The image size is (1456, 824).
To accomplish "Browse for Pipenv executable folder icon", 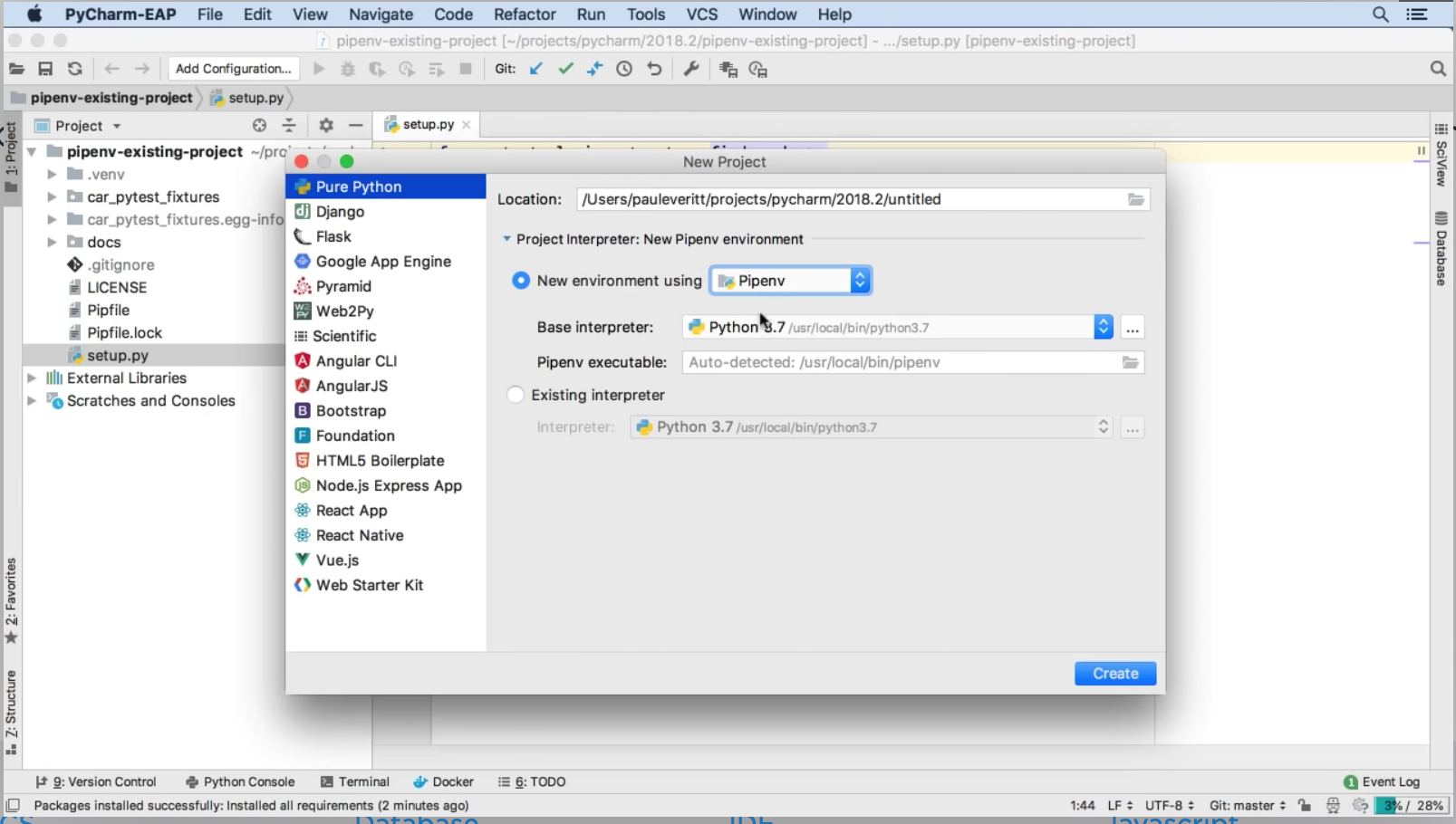I will pos(1130,362).
